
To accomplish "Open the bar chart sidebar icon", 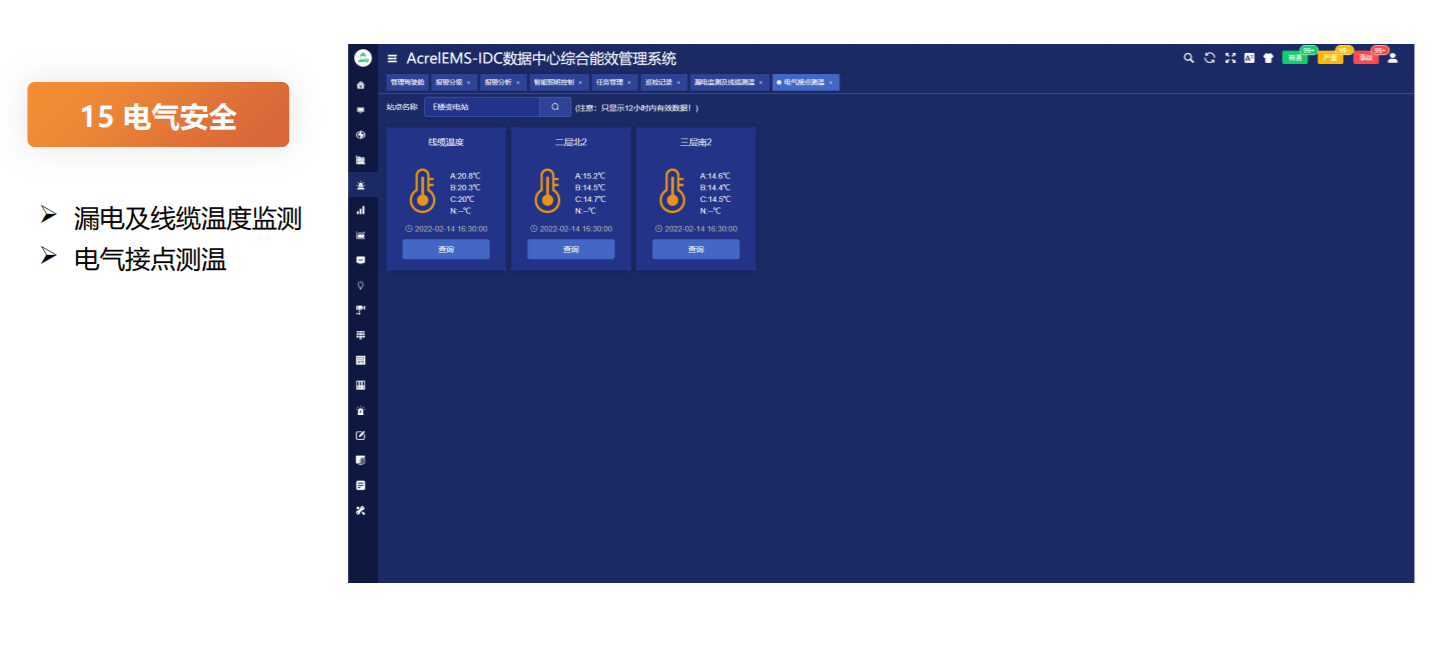I will point(361,210).
